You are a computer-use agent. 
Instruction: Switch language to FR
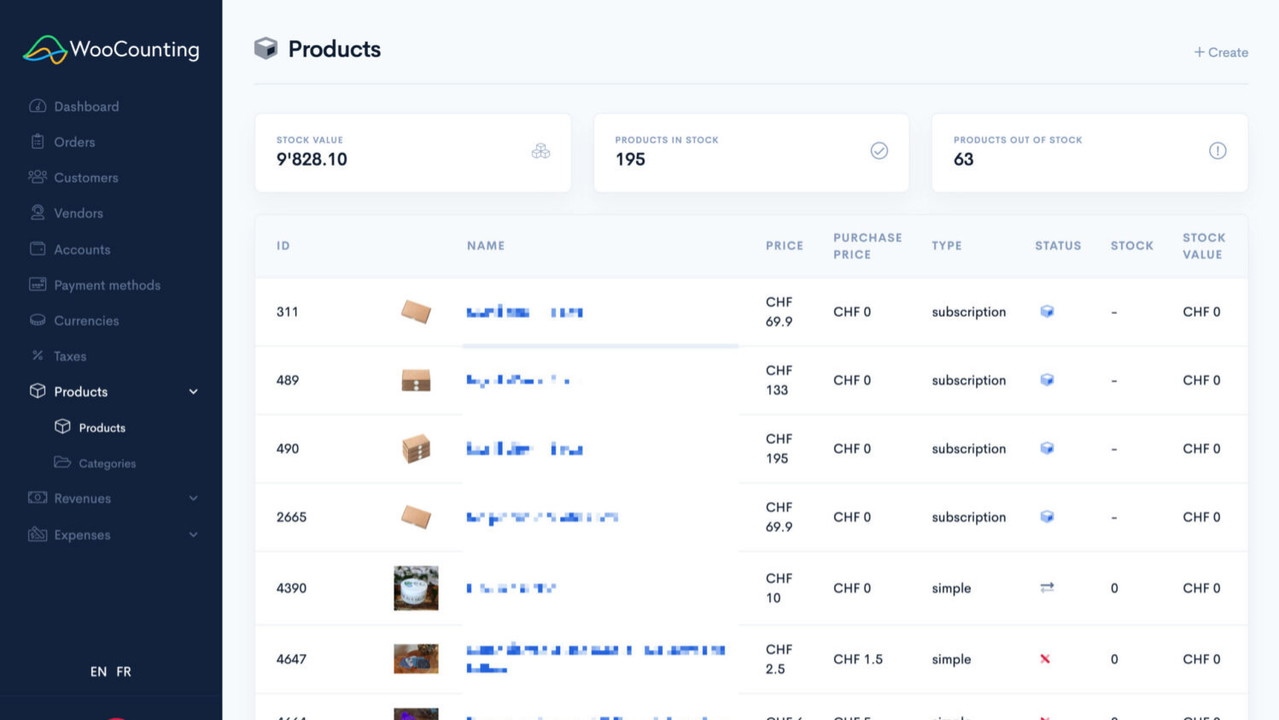coord(124,672)
